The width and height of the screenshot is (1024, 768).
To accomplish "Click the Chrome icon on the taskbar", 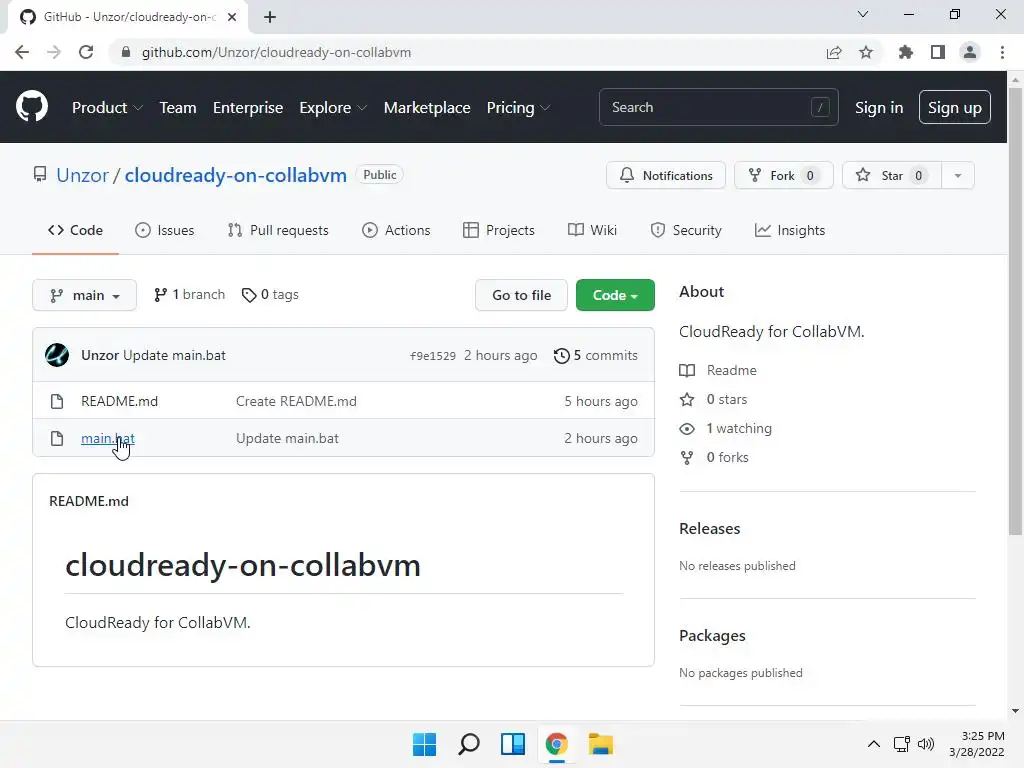I will (556, 744).
